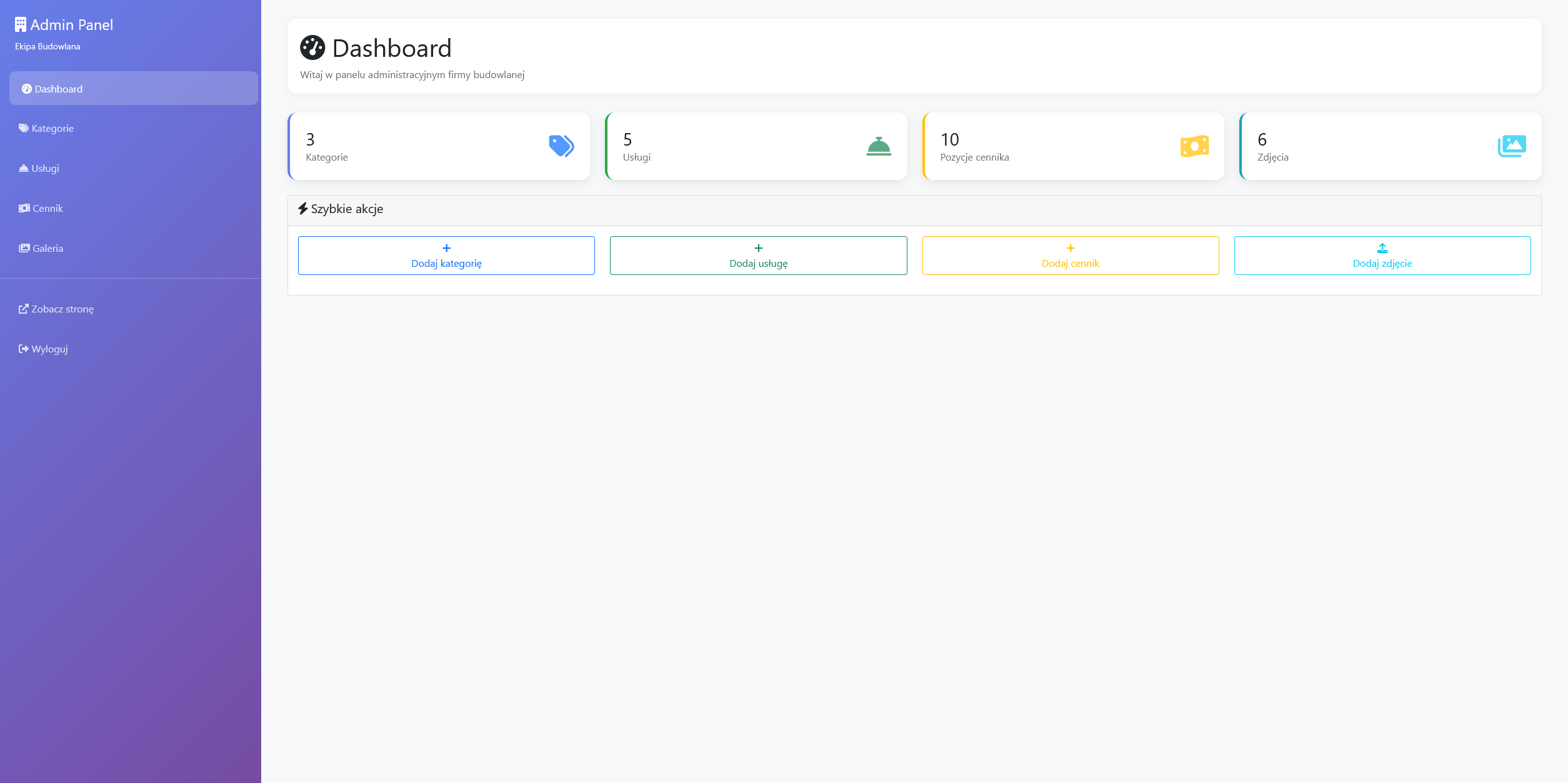1568x783 pixels.
Task: Open the Dashboard sidebar item
Action: pyautogui.click(x=59, y=89)
